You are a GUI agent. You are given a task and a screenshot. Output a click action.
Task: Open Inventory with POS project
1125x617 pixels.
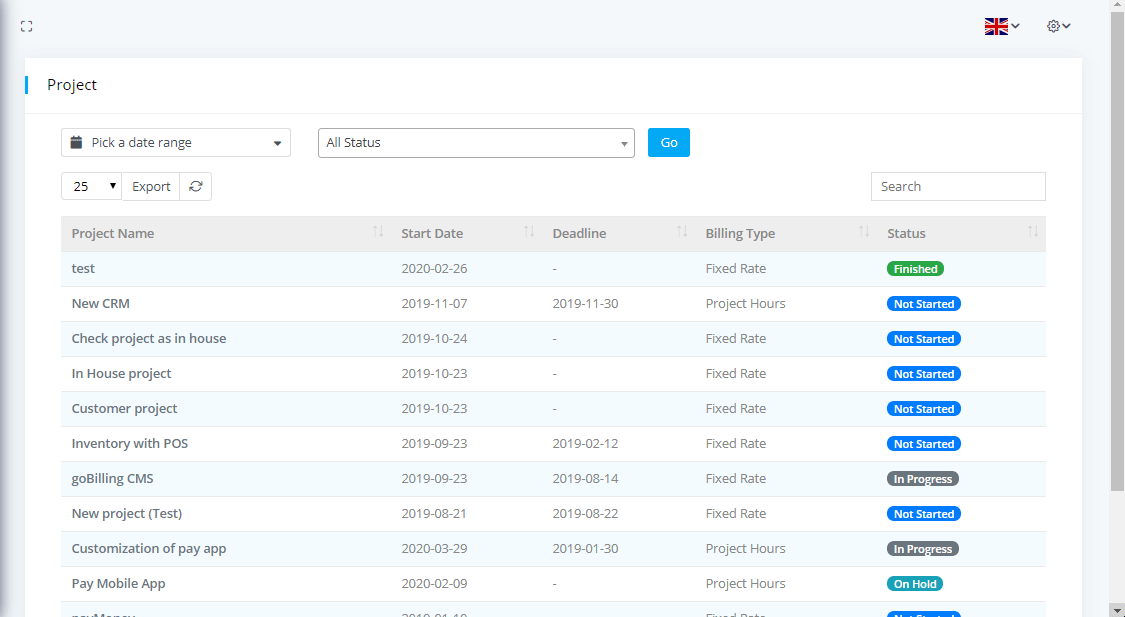pyautogui.click(x=130, y=444)
